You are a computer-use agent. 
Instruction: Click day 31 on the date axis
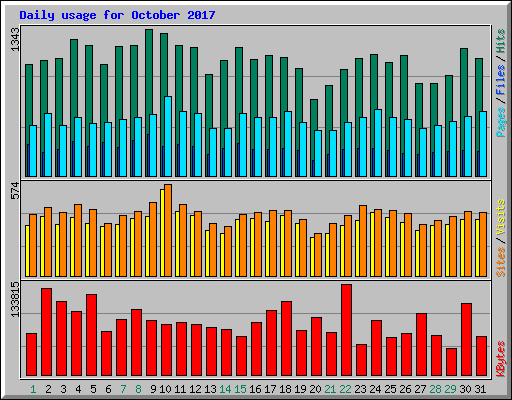coord(480,389)
